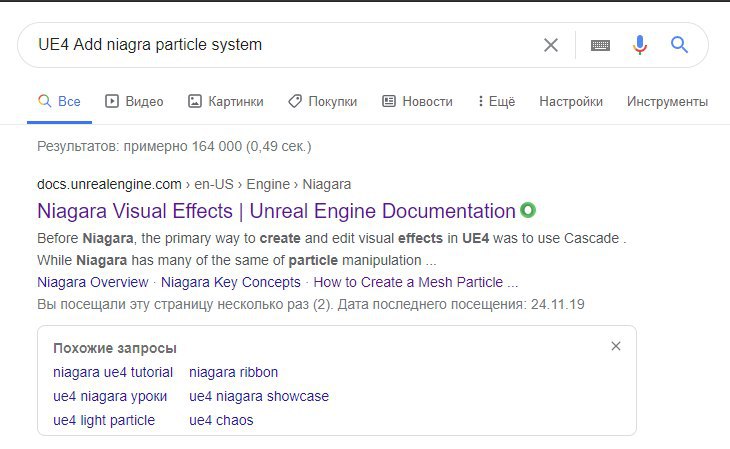730x449 pixels.
Task: Close the Похожие запросы box
Action: [615, 346]
